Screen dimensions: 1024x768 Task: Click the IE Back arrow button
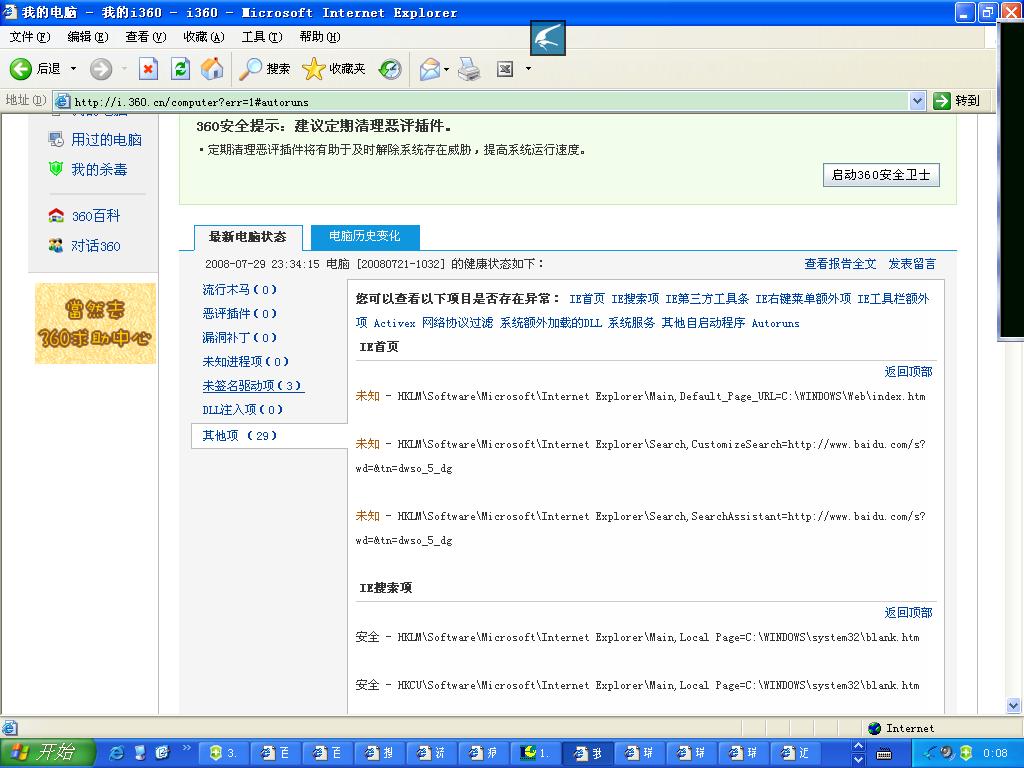click(x=22, y=69)
